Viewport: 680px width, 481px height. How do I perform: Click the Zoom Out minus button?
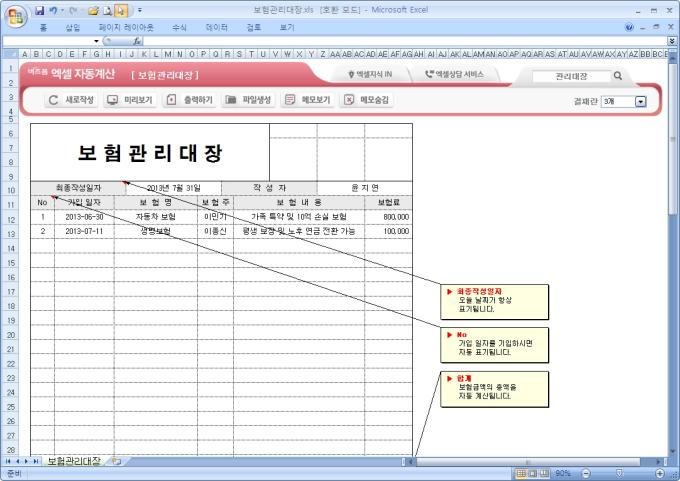coord(586,473)
